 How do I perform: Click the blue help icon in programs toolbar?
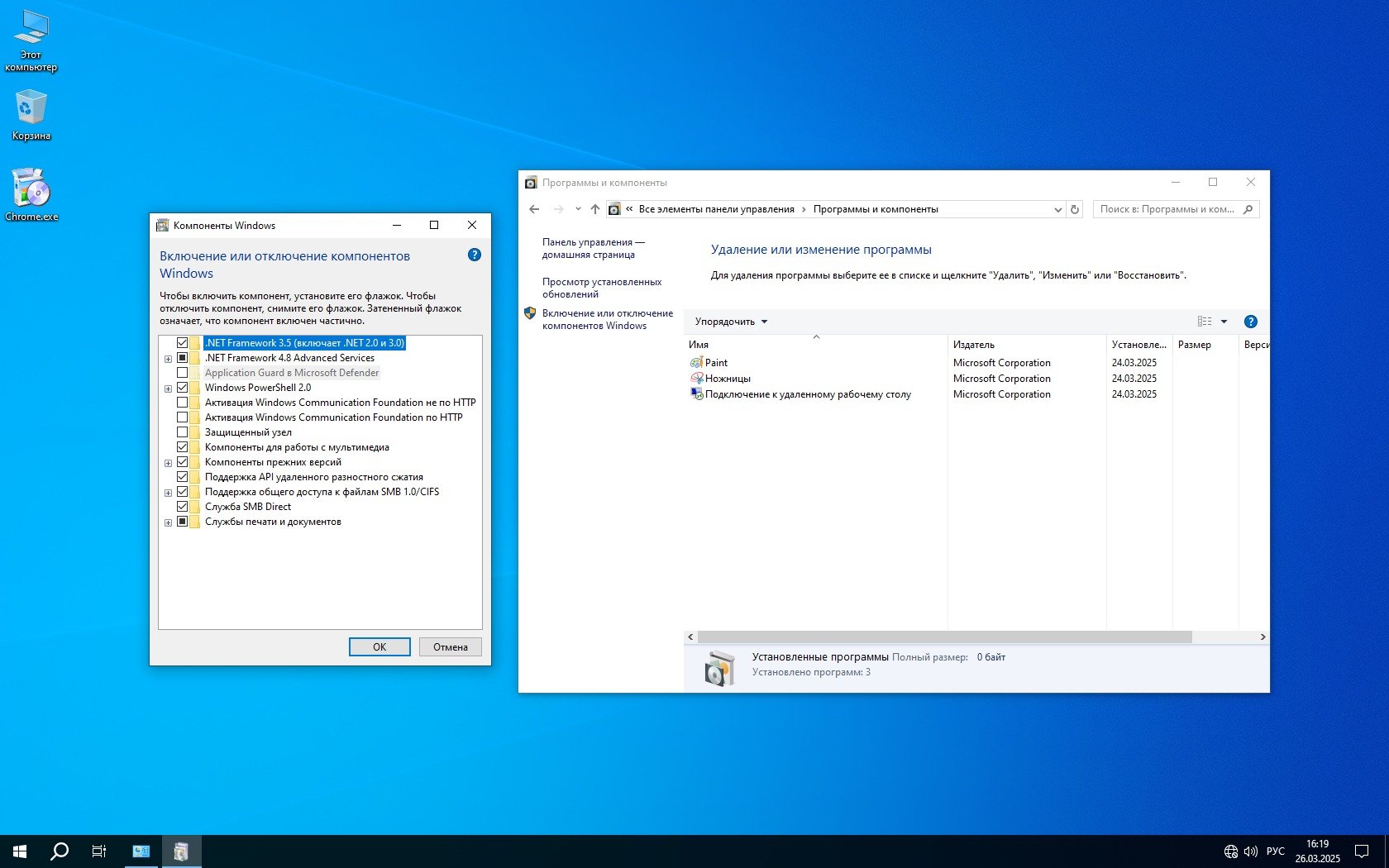(1250, 322)
